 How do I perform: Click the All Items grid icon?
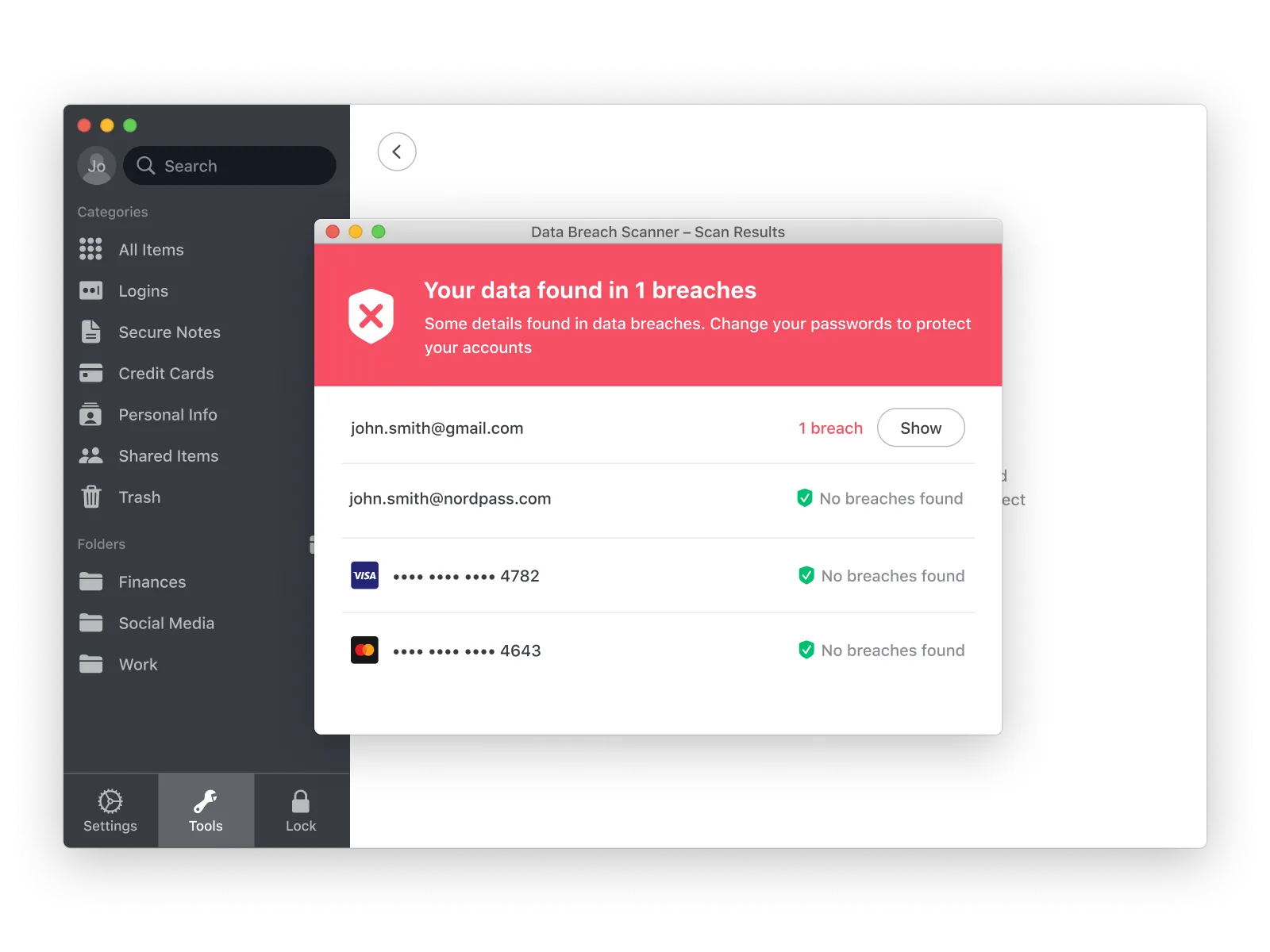click(x=90, y=249)
